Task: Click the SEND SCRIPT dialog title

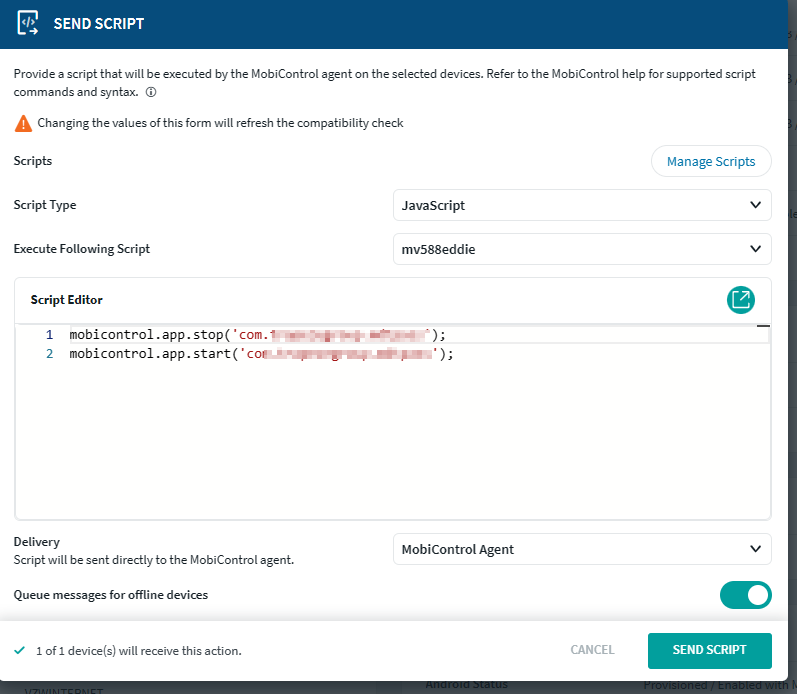Action: (99, 24)
